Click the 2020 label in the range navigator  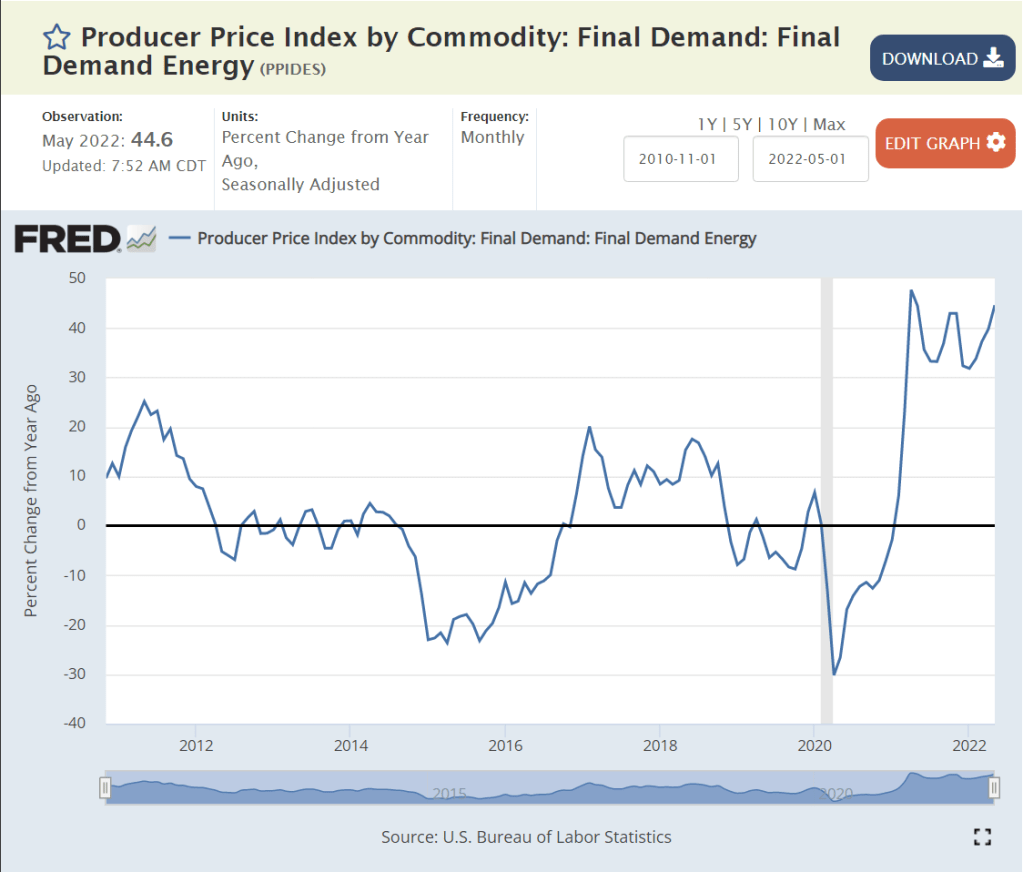click(835, 793)
